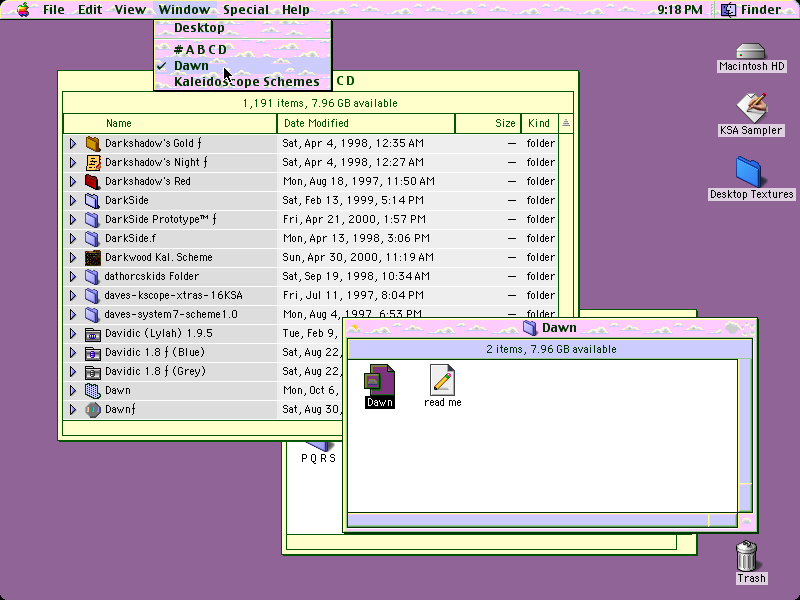Select the Dawn scheme file icon
This screenshot has height=600, width=800.
pos(379,380)
